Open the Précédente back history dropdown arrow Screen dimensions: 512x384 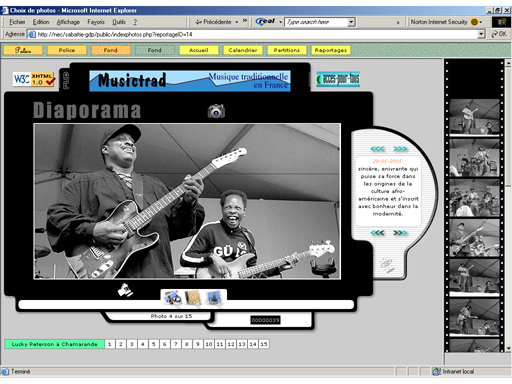click(237, 22)
